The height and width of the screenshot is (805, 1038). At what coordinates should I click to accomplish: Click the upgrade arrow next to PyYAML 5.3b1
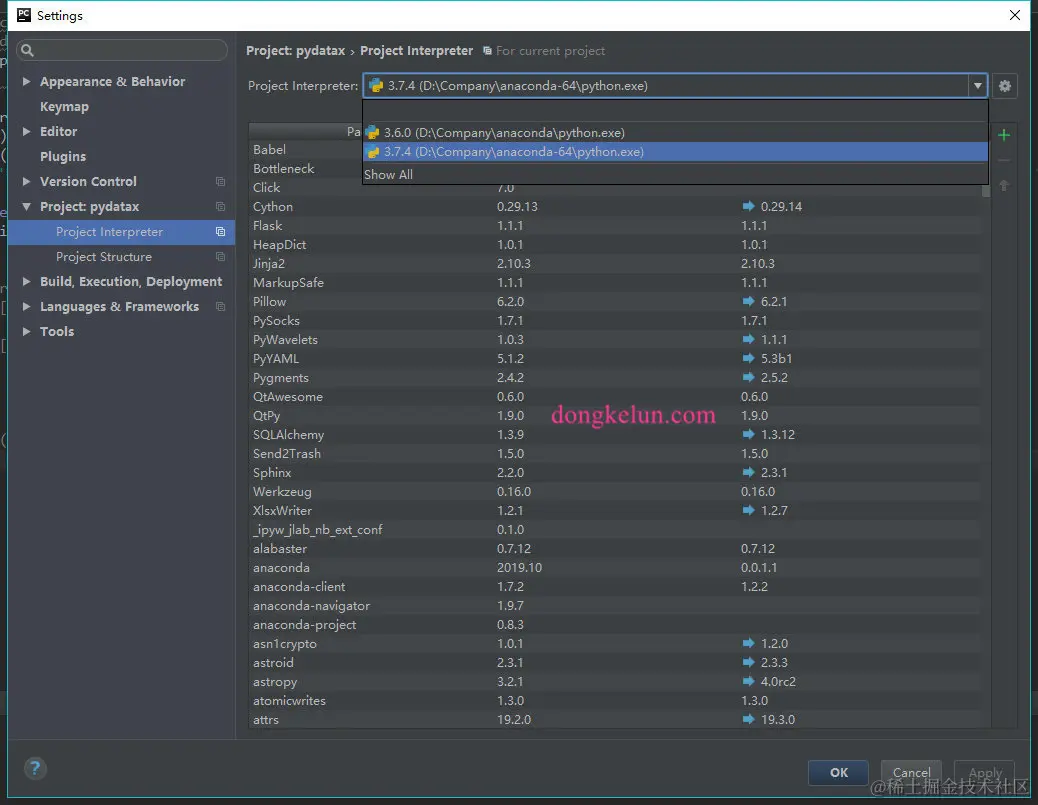748,358
